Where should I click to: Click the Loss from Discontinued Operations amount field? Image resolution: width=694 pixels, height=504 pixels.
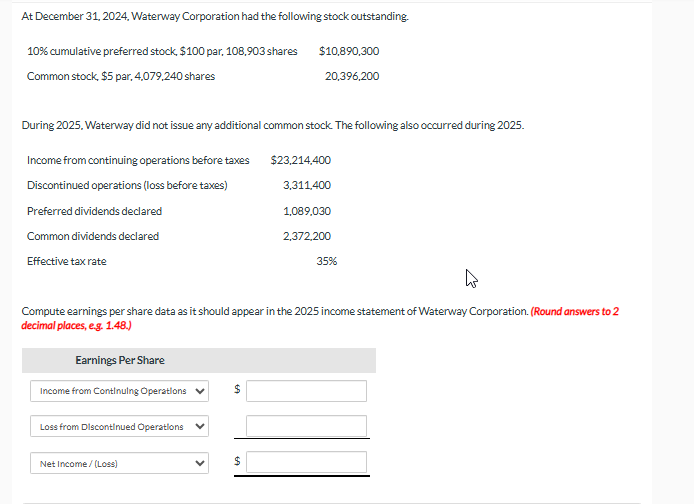click(306, 426)
